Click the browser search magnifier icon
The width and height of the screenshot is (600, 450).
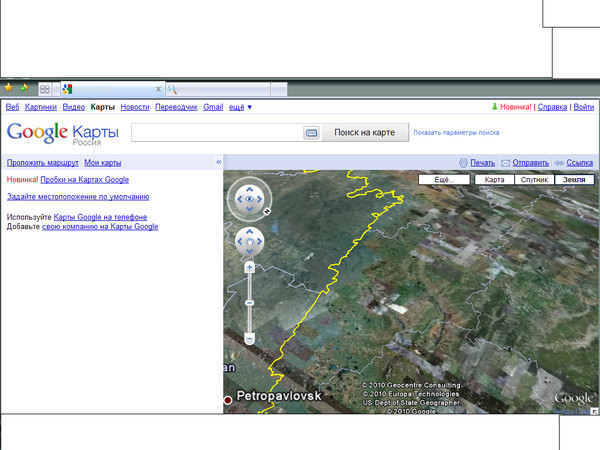tap(172, 90)
